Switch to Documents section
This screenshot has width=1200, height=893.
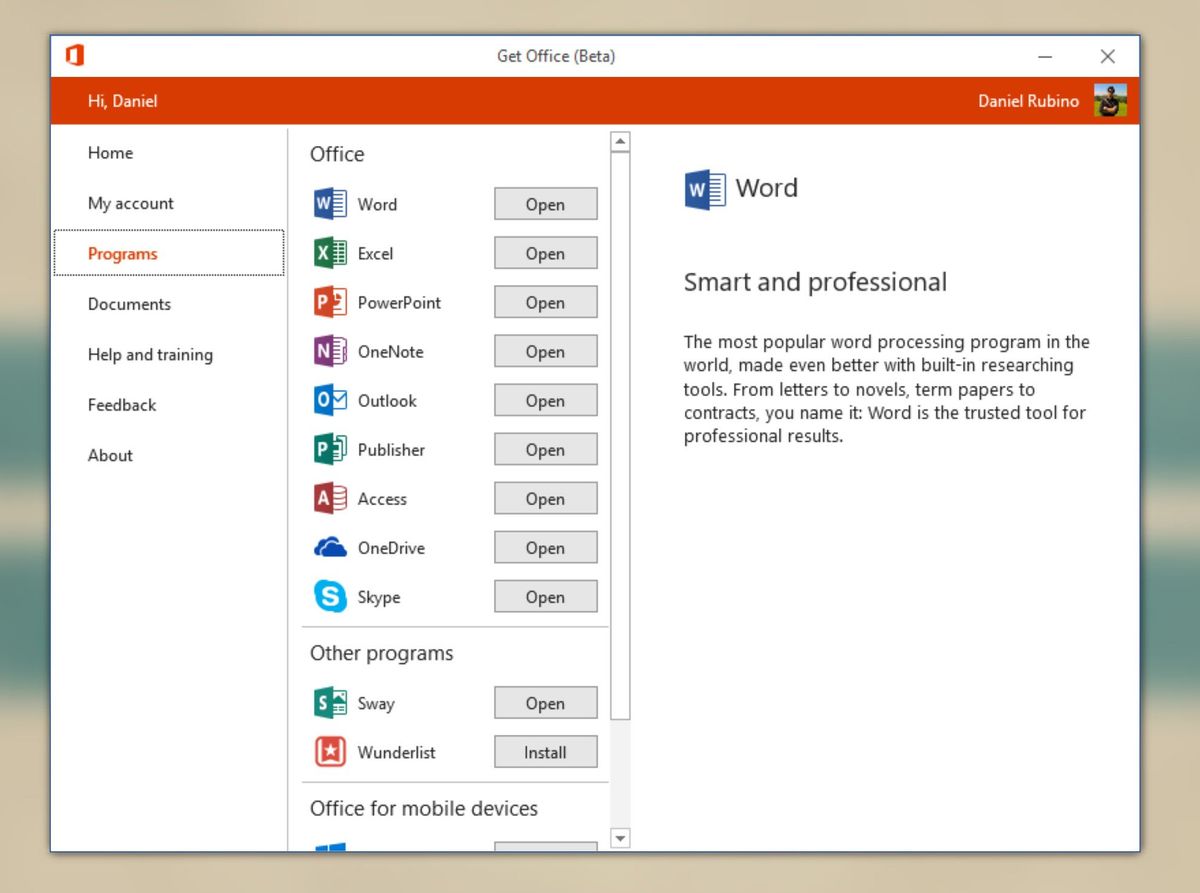click(129, 304)
